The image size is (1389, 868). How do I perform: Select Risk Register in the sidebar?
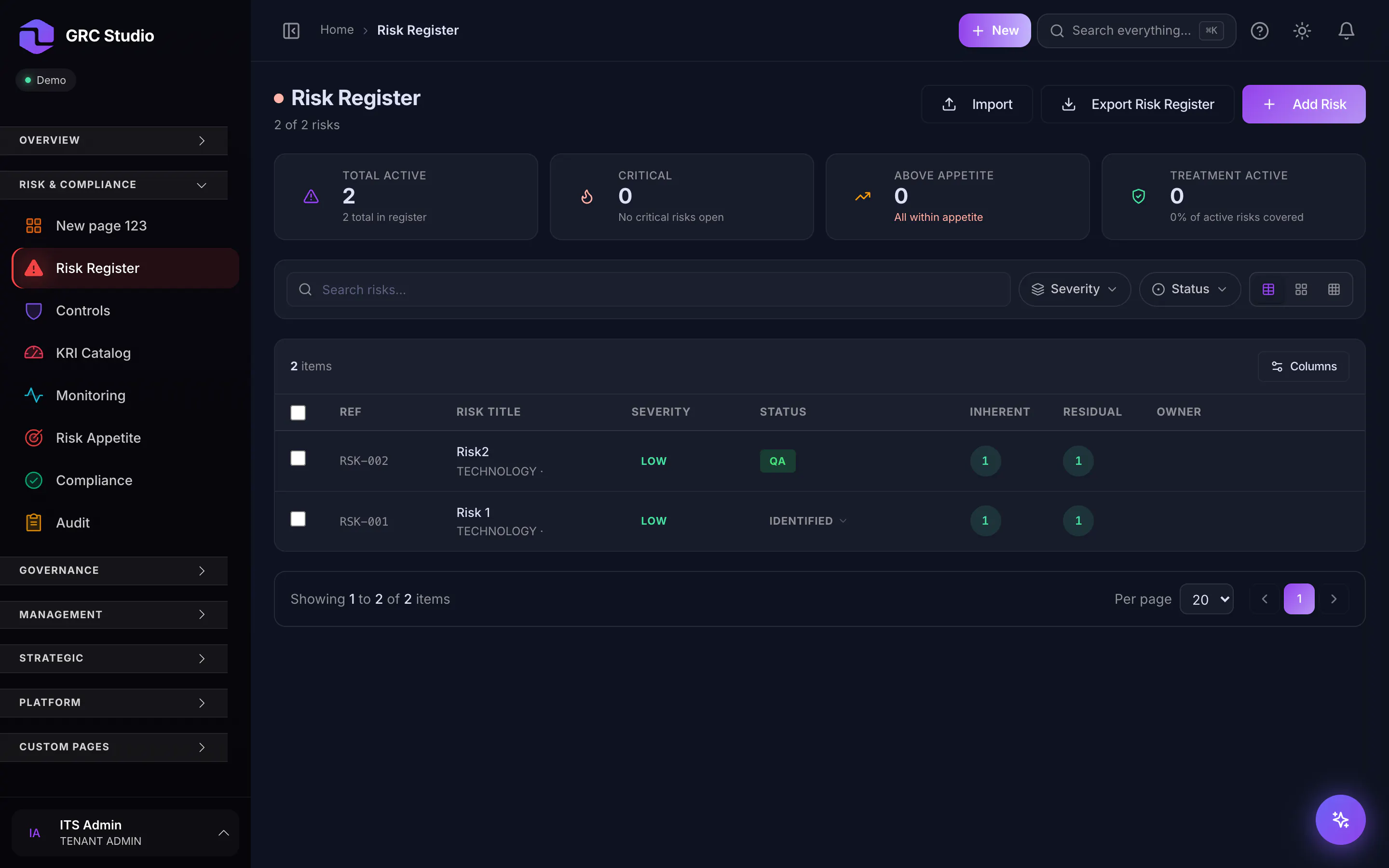click(x=125, y=268)
